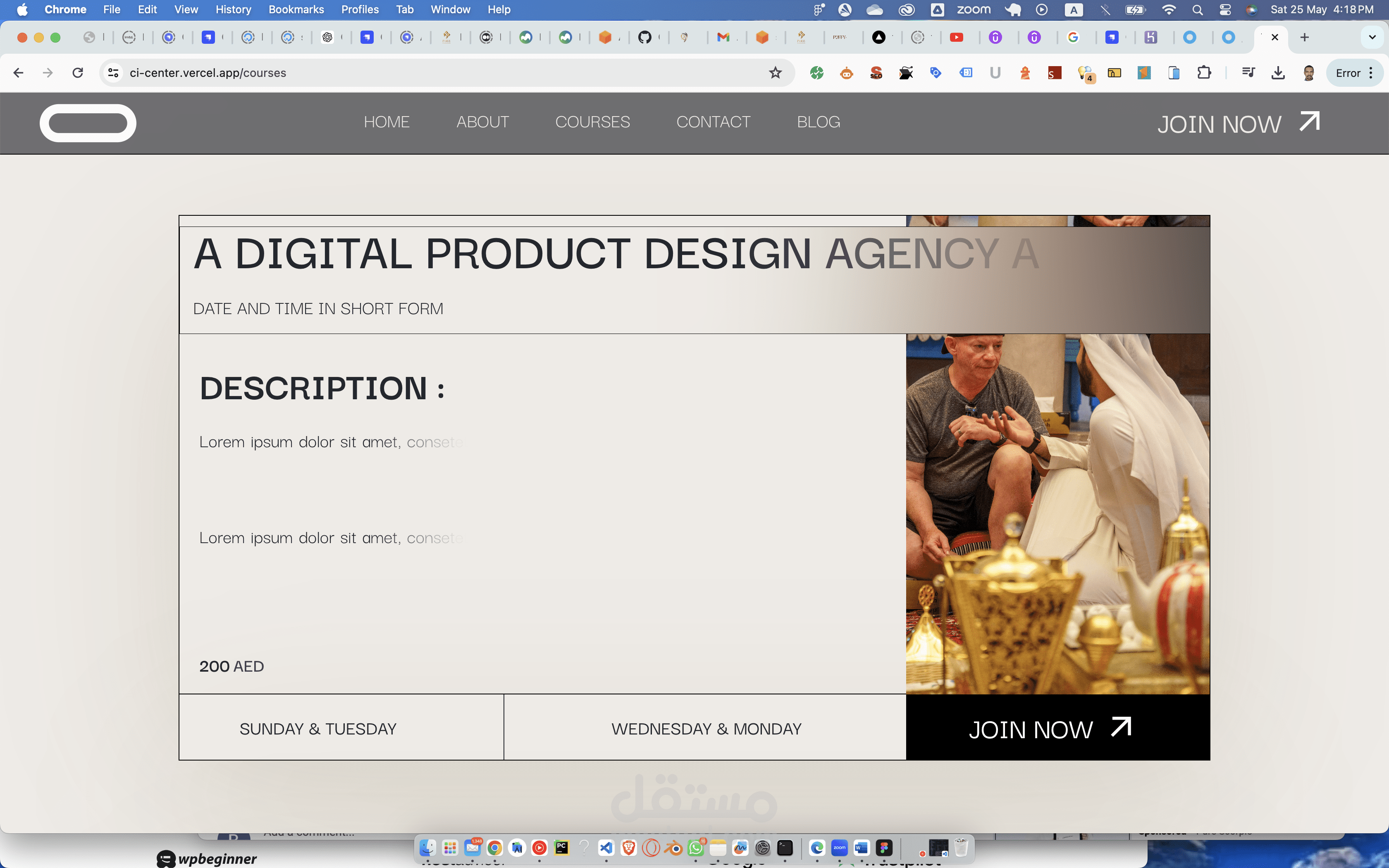Viewport: 1389px width, 868px height.
Task: Open the Chrome Downloads icon
Action: (1278, 73)
